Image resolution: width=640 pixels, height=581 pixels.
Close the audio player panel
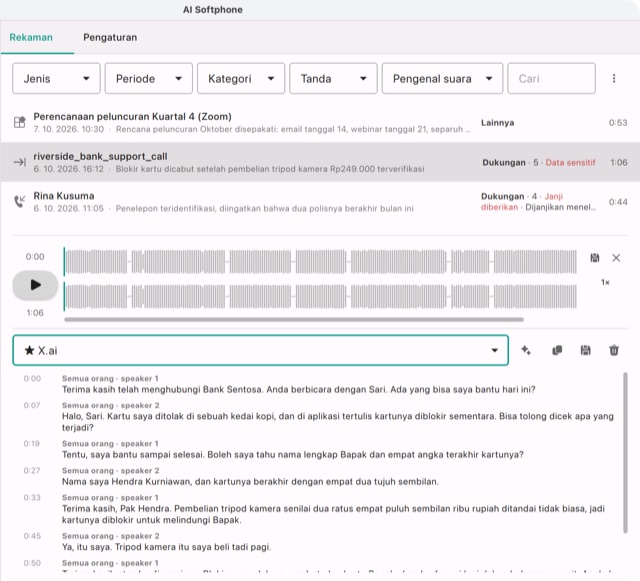(x=616, y=258)
